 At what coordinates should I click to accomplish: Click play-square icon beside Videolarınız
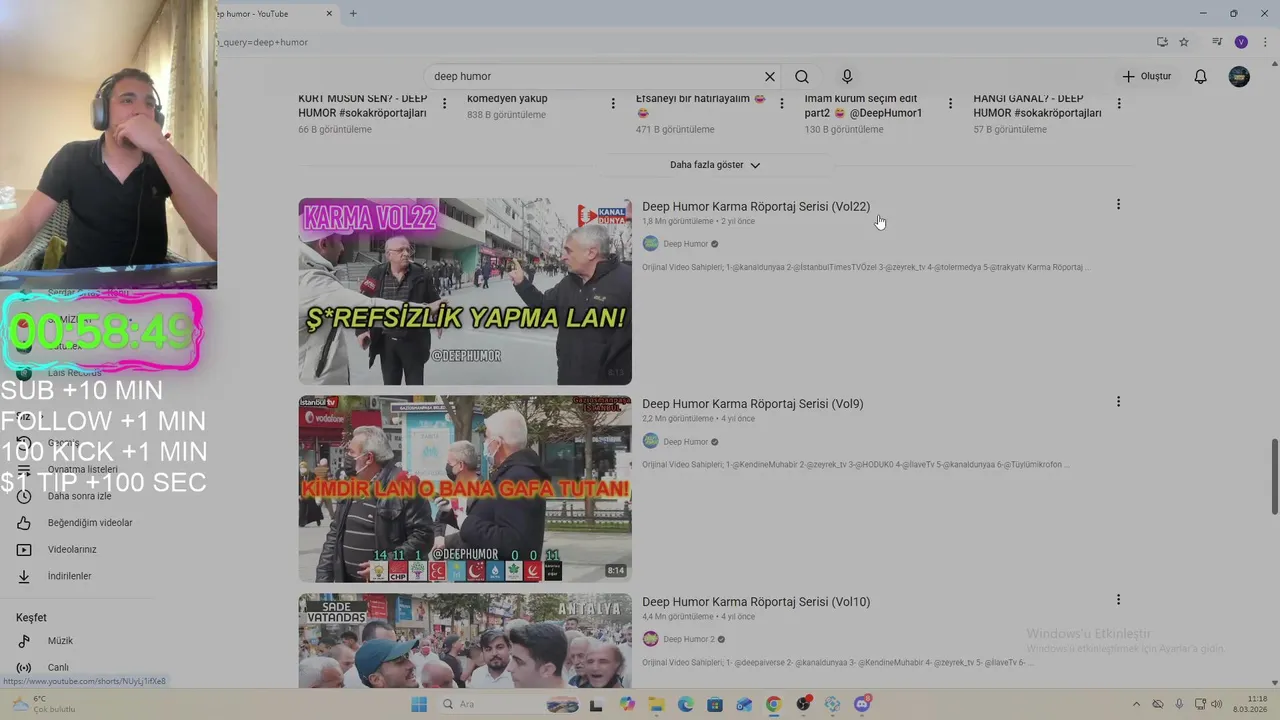click(x=24, y=550)
